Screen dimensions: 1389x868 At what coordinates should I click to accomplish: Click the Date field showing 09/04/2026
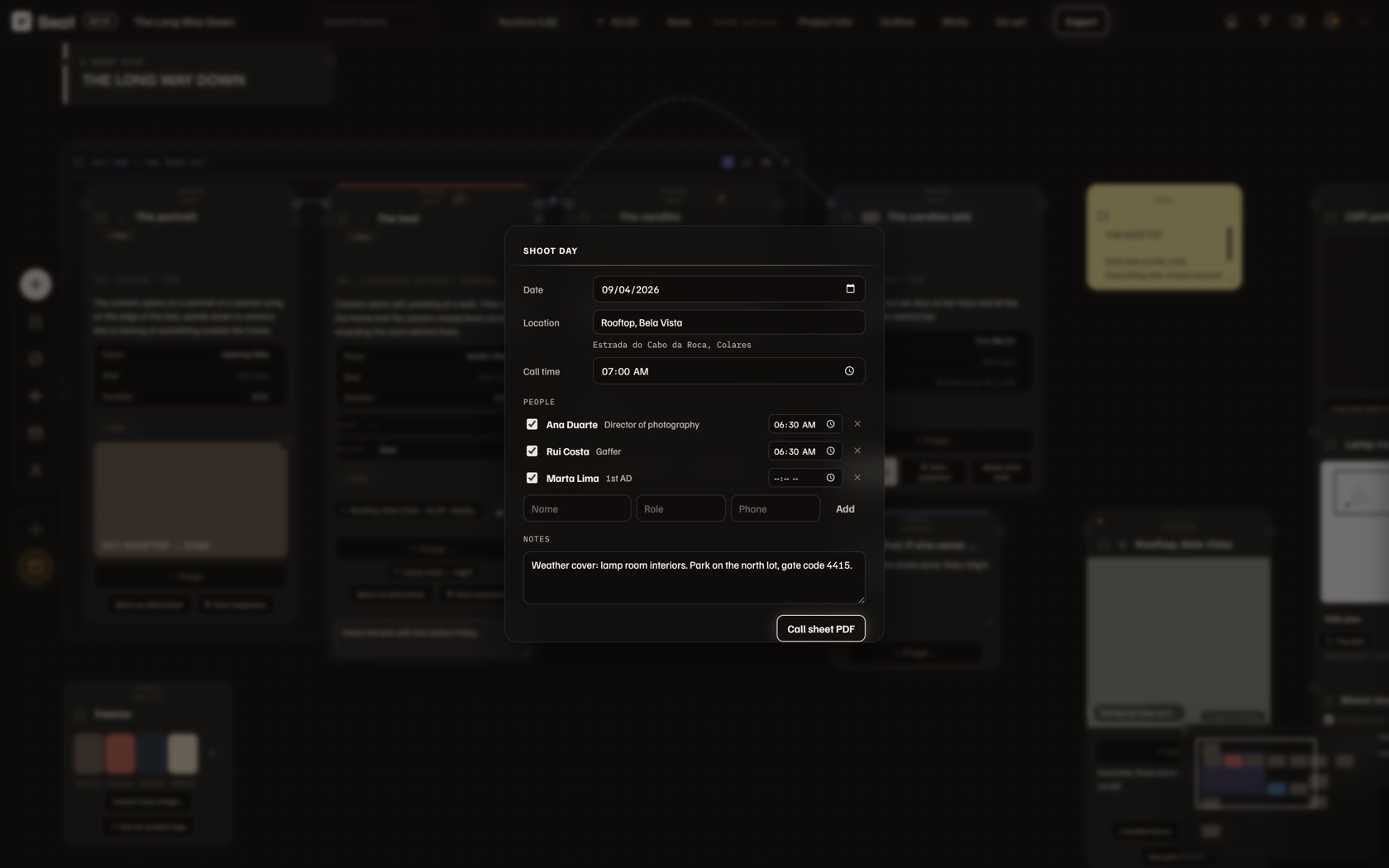(x=728, y=289)
